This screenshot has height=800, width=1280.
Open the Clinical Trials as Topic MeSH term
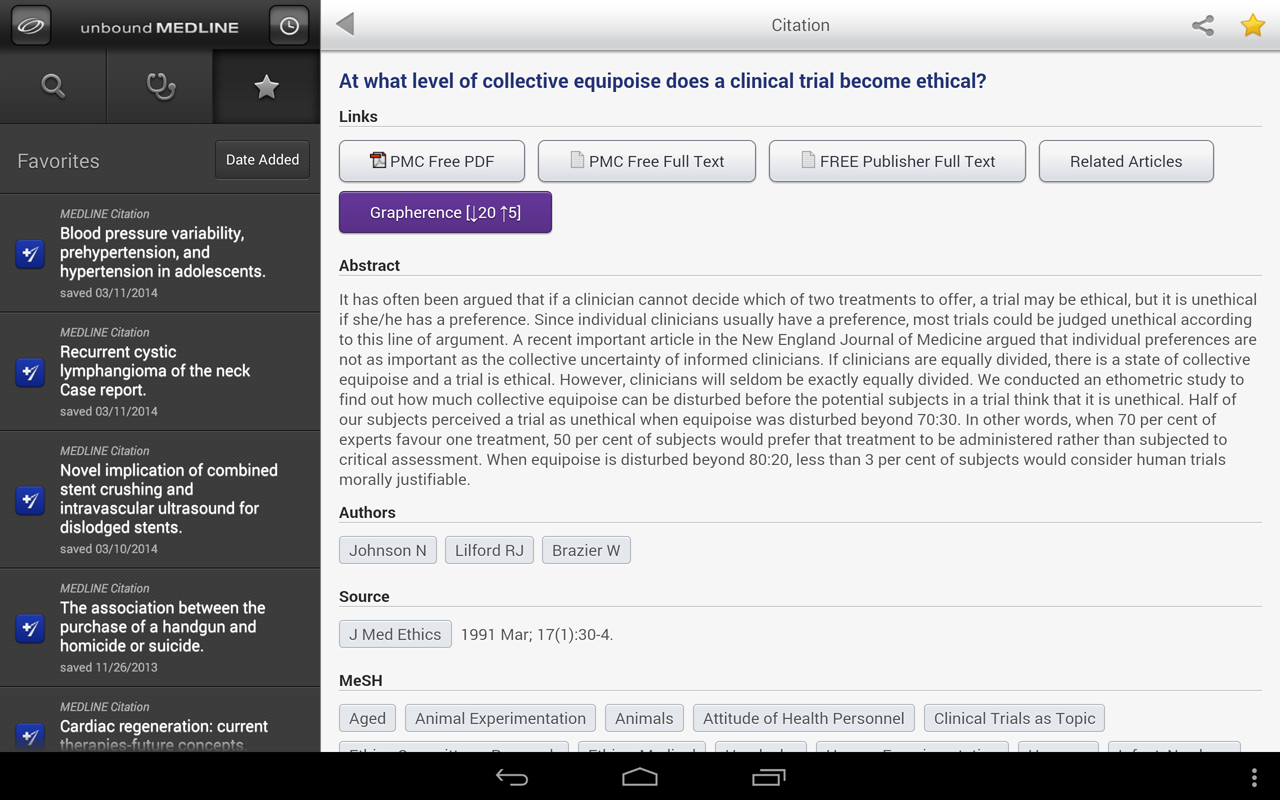1014,718
